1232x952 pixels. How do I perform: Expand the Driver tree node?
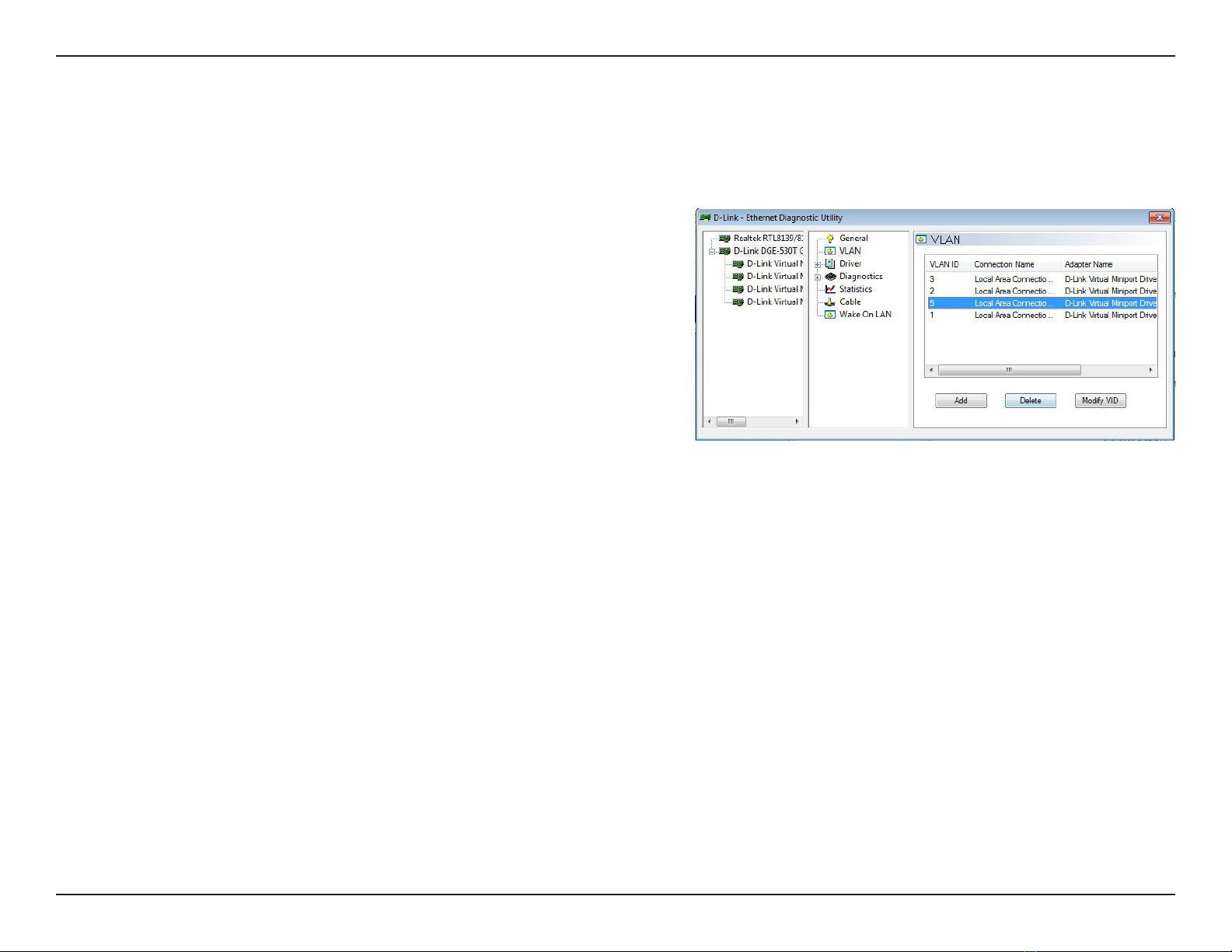point(818,264)
